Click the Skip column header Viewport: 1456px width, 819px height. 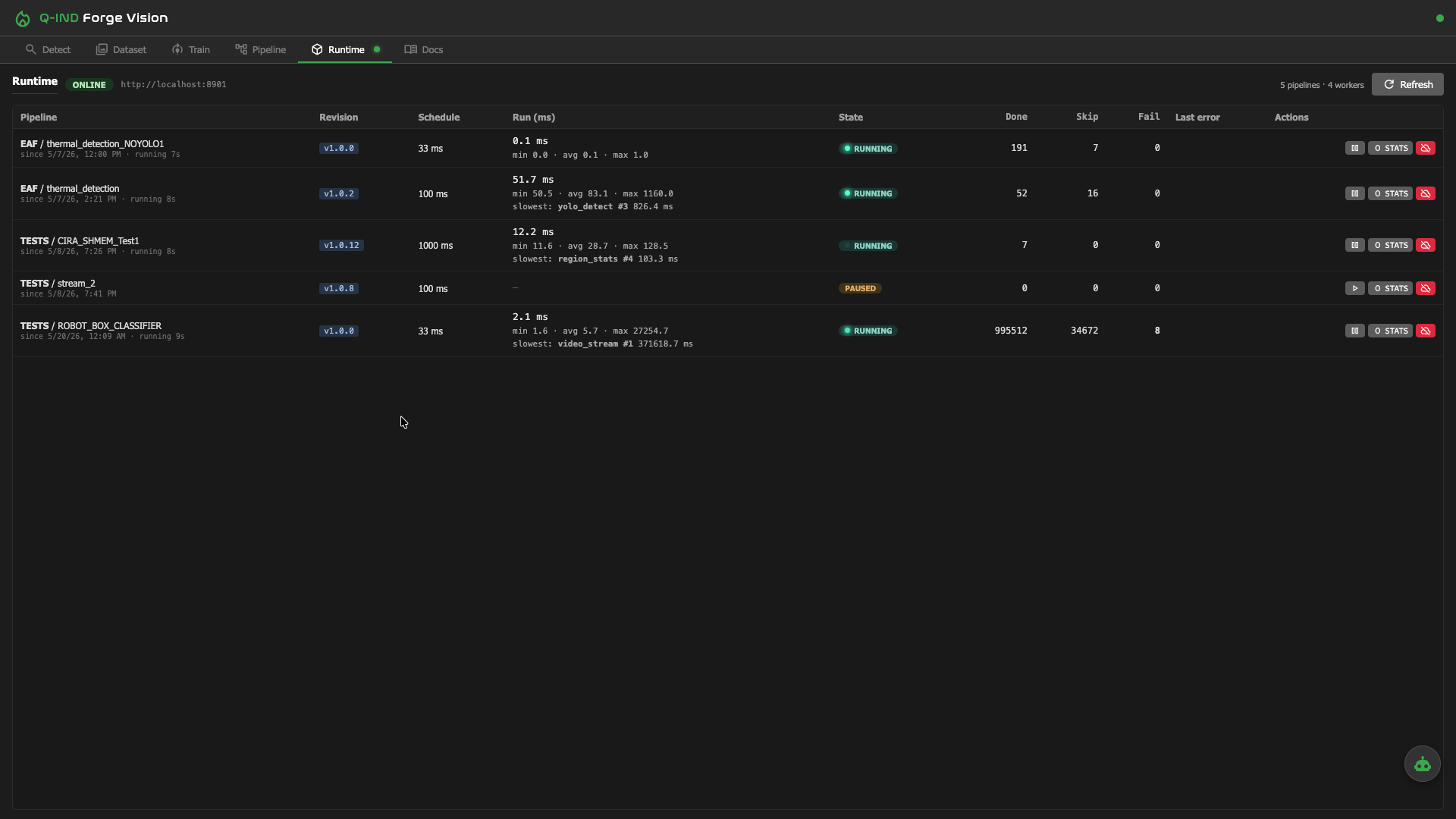click(x=1087, y=117)
